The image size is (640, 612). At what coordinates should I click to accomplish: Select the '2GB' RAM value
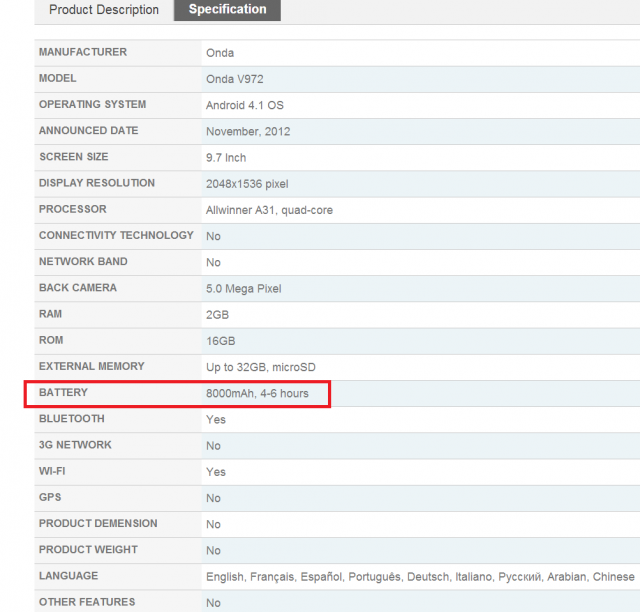[x=218, y=315]
